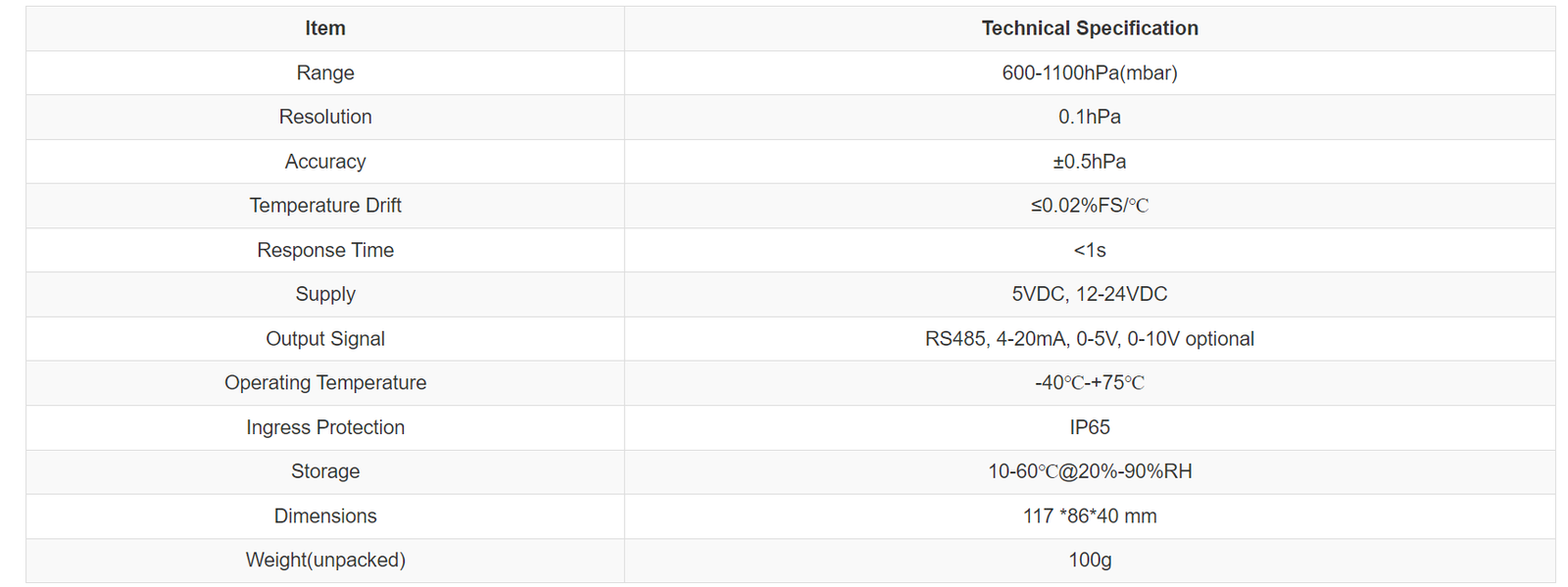
Task: Click the Item column header
Action: coord(325,28)
